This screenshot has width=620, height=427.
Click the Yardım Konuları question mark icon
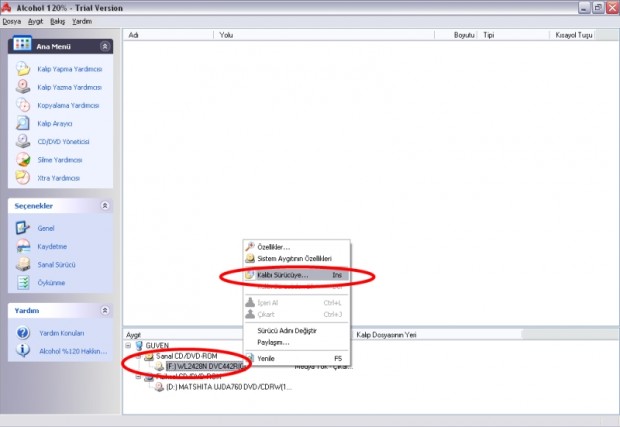coord(23,333)
